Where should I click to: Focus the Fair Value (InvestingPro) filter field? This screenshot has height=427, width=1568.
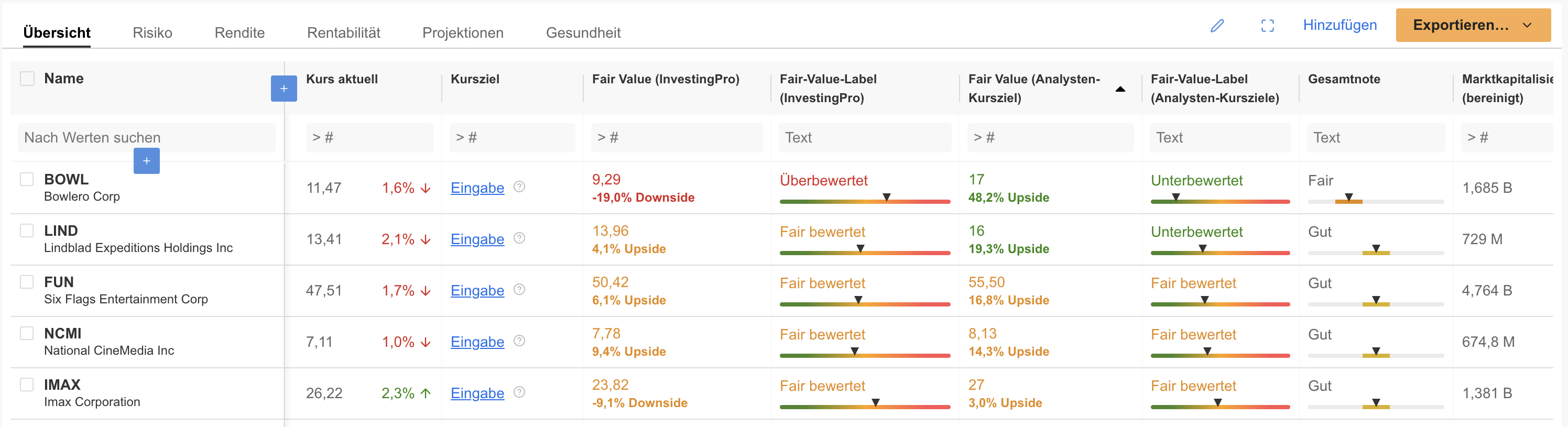pyautogui.click(x=676, y=137)
